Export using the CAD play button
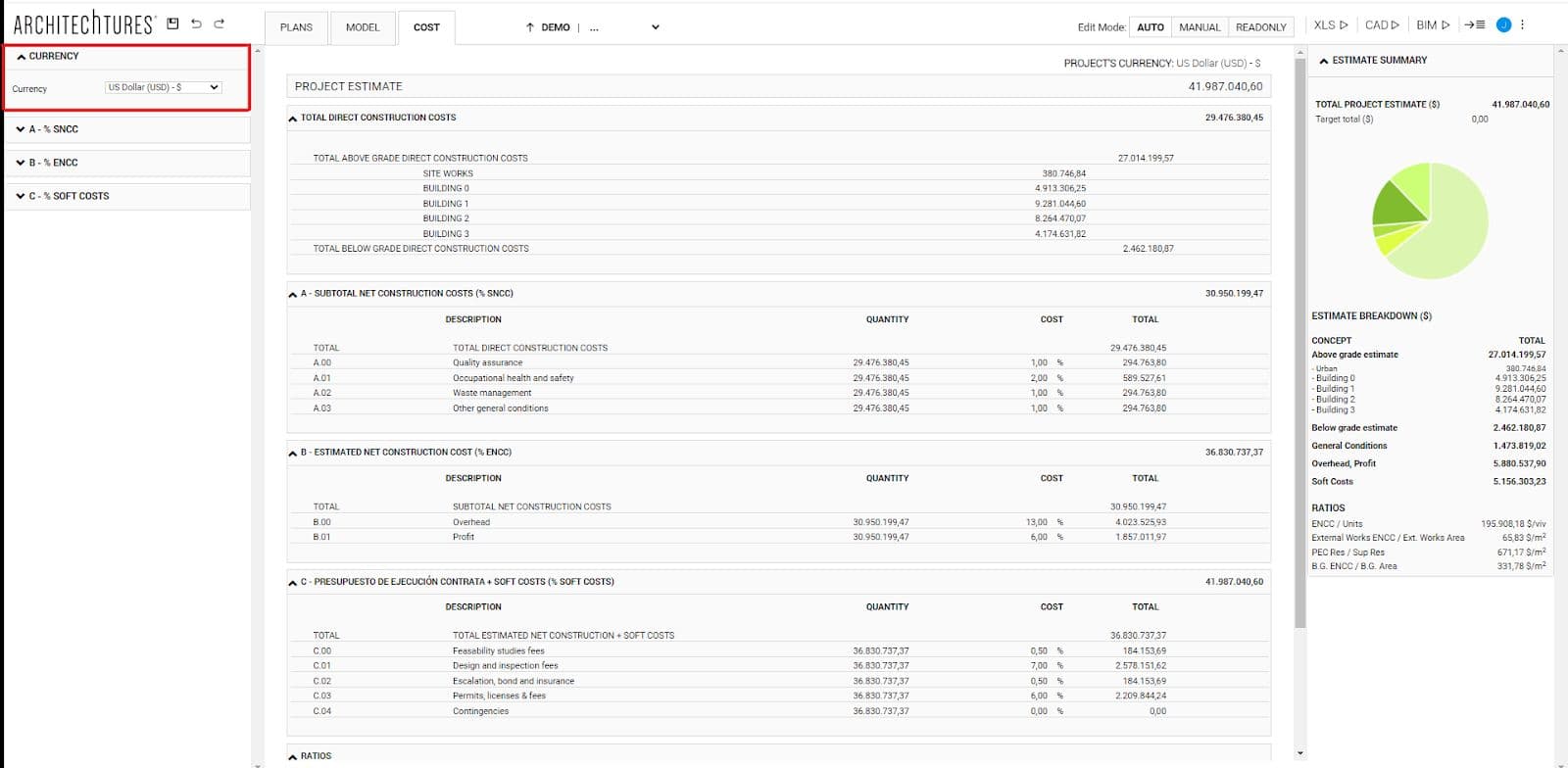Viewport: 1568px width, 768px height. pyautogui.click(x=1382, y=25)
